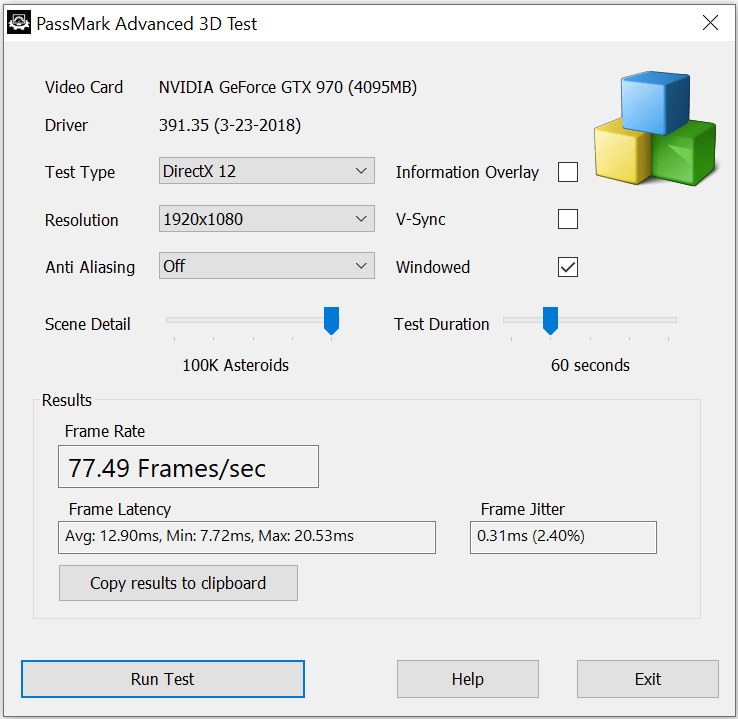Close the Advanced 3D Test window
738x719 pixels.
pyautogui.click(x=710, y=23)
